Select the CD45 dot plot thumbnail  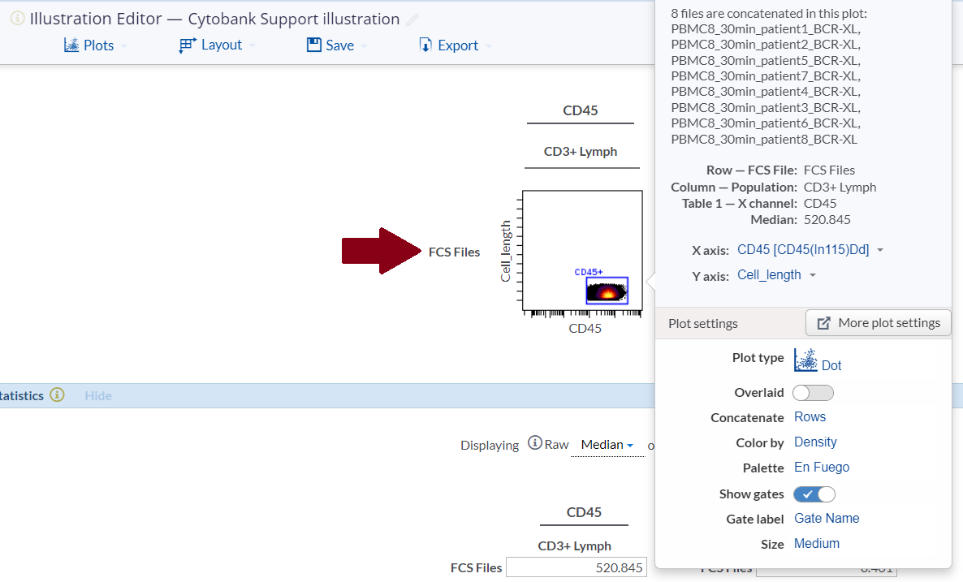point(582,255)
